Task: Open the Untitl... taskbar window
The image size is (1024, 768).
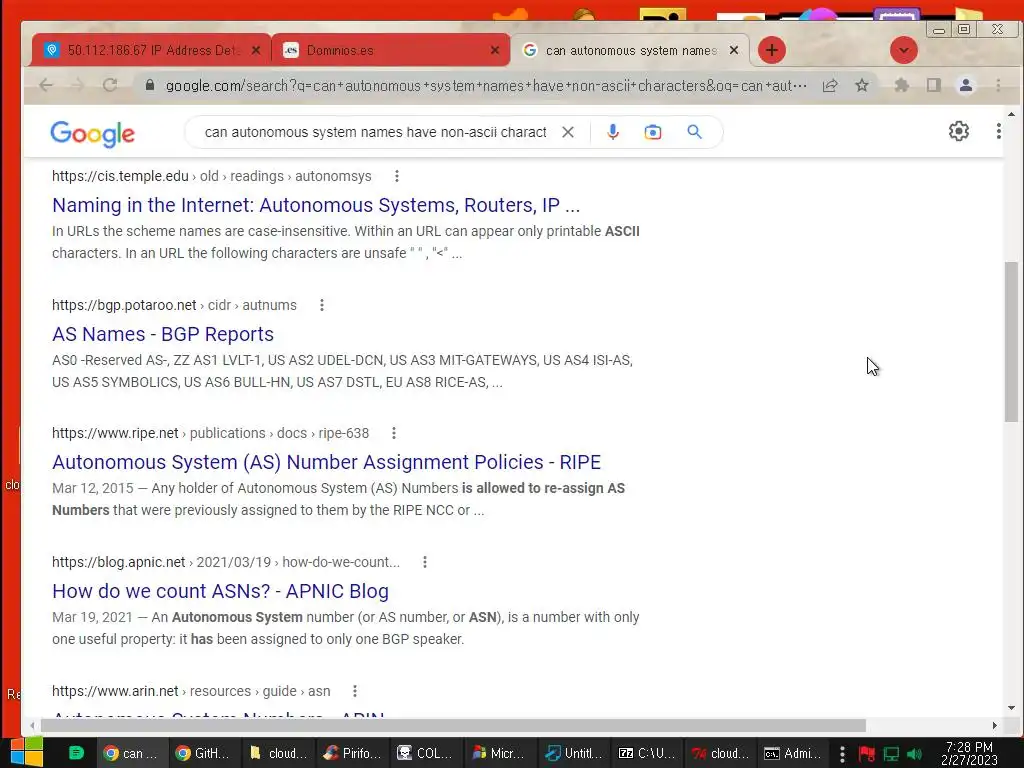Action: (573, 754)
